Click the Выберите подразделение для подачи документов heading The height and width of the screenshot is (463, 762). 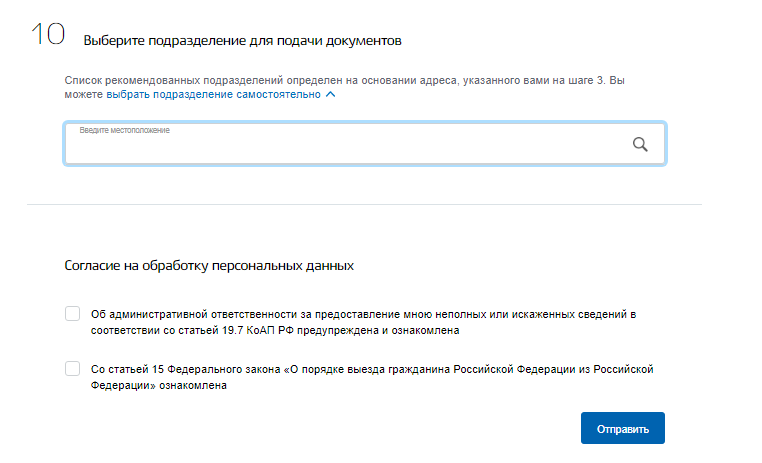[242, 40]
